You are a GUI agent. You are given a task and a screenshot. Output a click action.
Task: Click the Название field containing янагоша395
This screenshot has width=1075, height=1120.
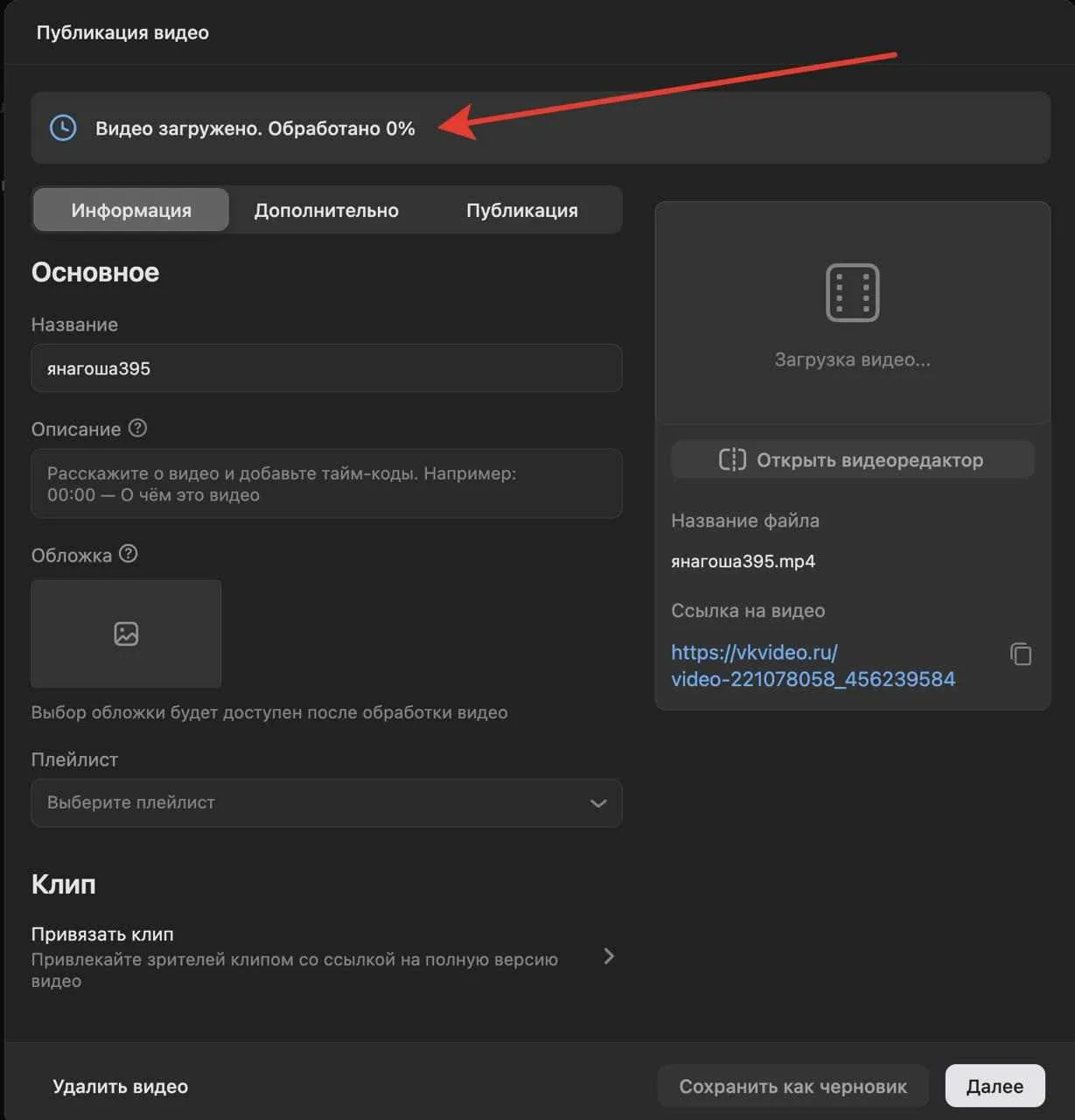pyautogui.click(x=326, y=368)
